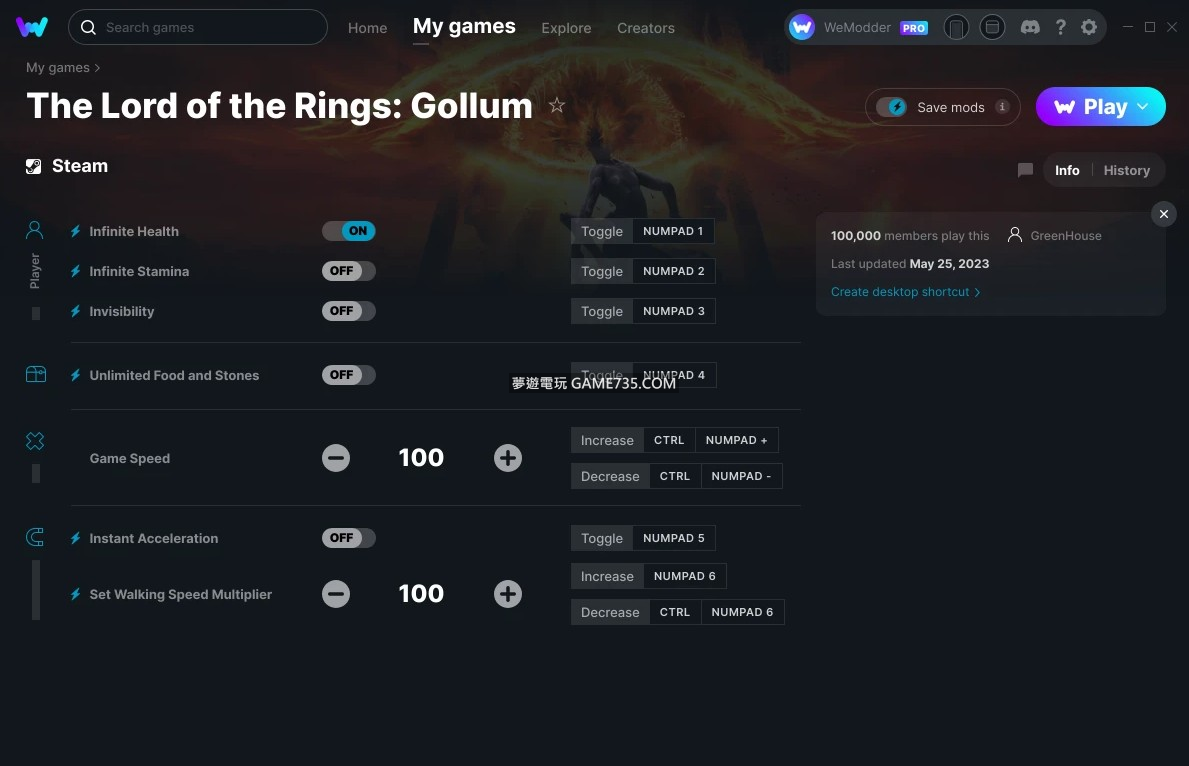Image resolution: width=1189 pixels, height=766 pixels.
Task: Open the Discord icon link
Action: click(1029, 28)
